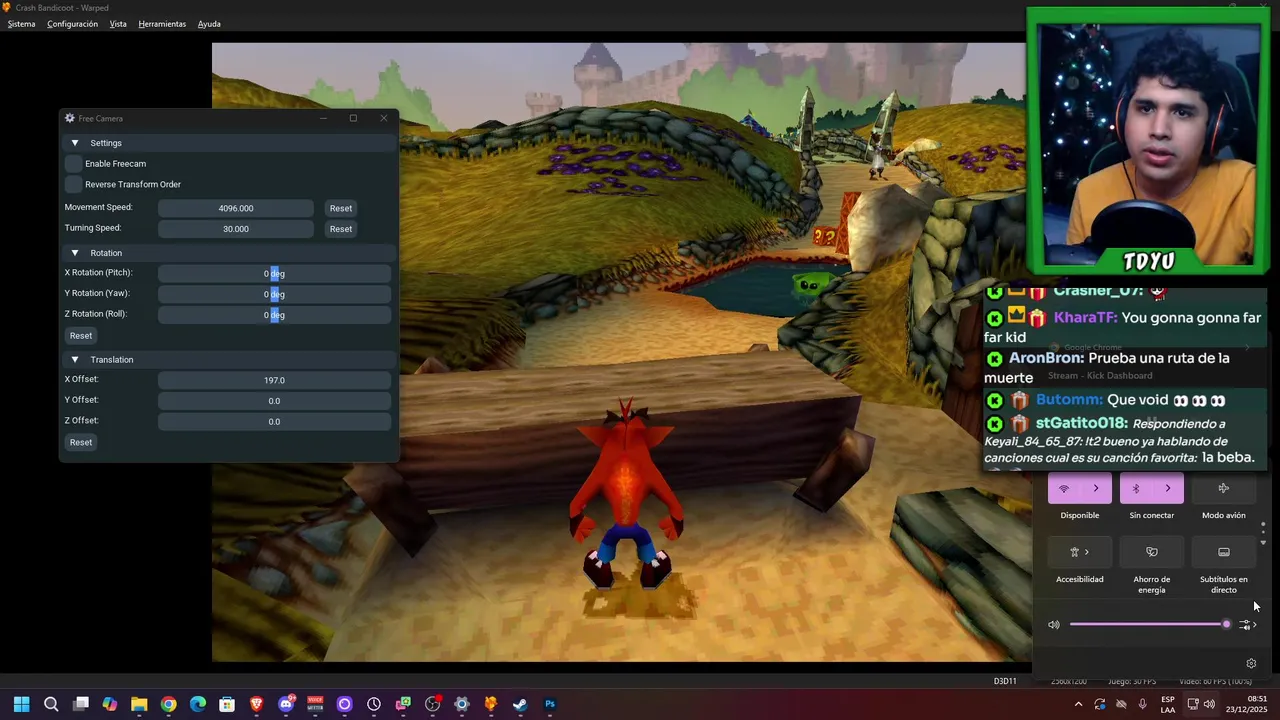This screenshot has width=1280, height=720.
Task: Show hidden tray icons chevron
Action: [1078, 704]
